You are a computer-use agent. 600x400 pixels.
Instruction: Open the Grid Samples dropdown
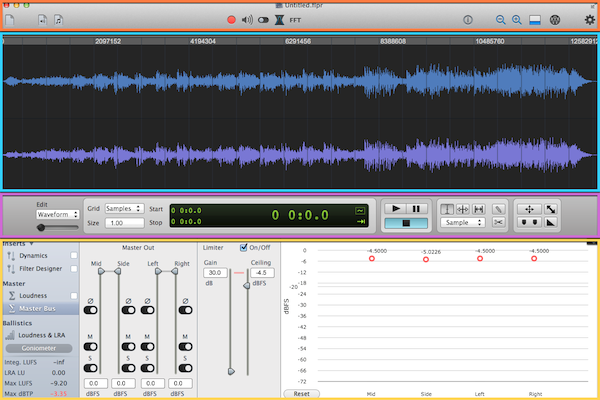(124, 209)
